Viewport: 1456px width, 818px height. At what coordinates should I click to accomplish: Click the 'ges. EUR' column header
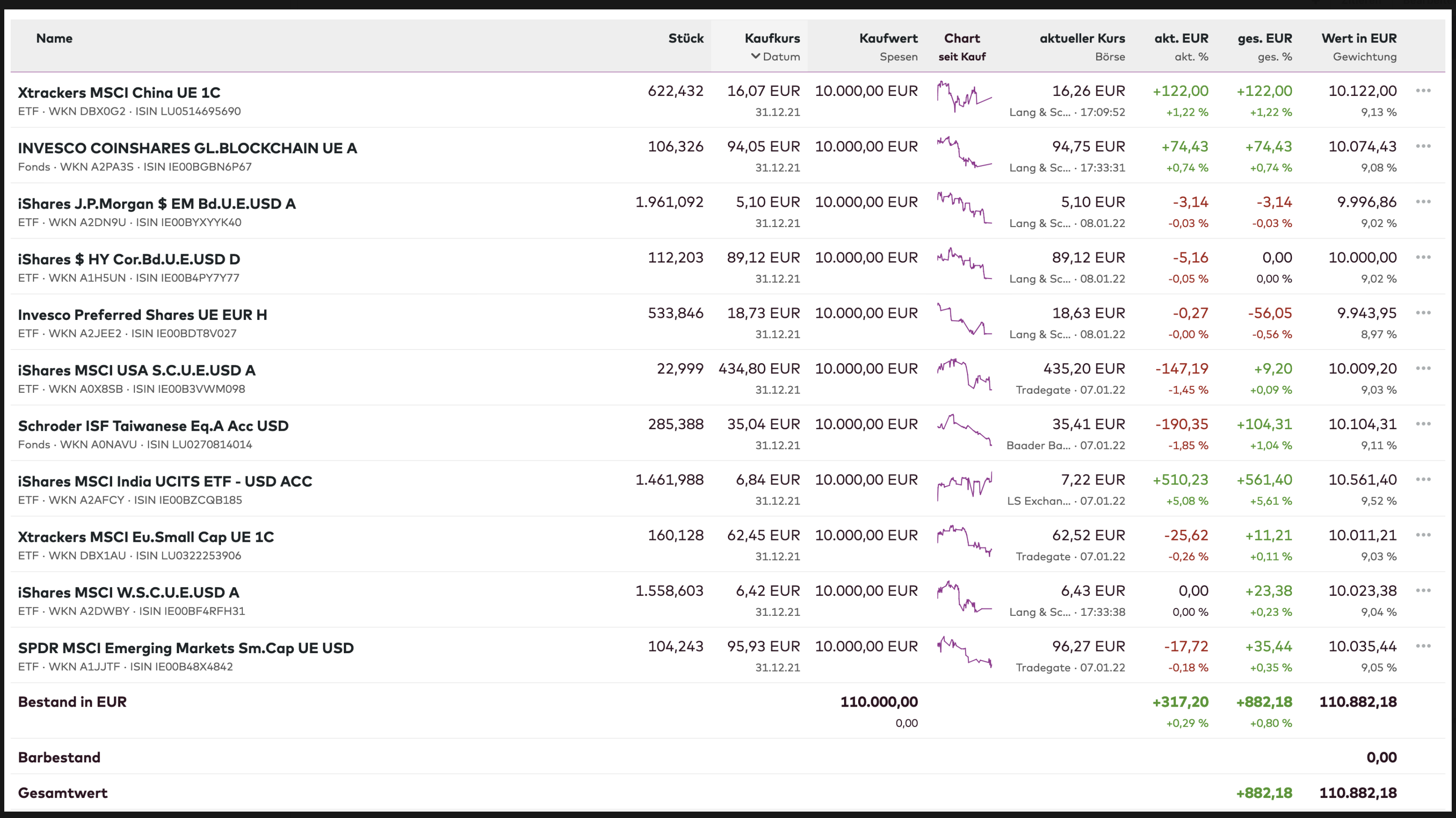pos(1265,39)
